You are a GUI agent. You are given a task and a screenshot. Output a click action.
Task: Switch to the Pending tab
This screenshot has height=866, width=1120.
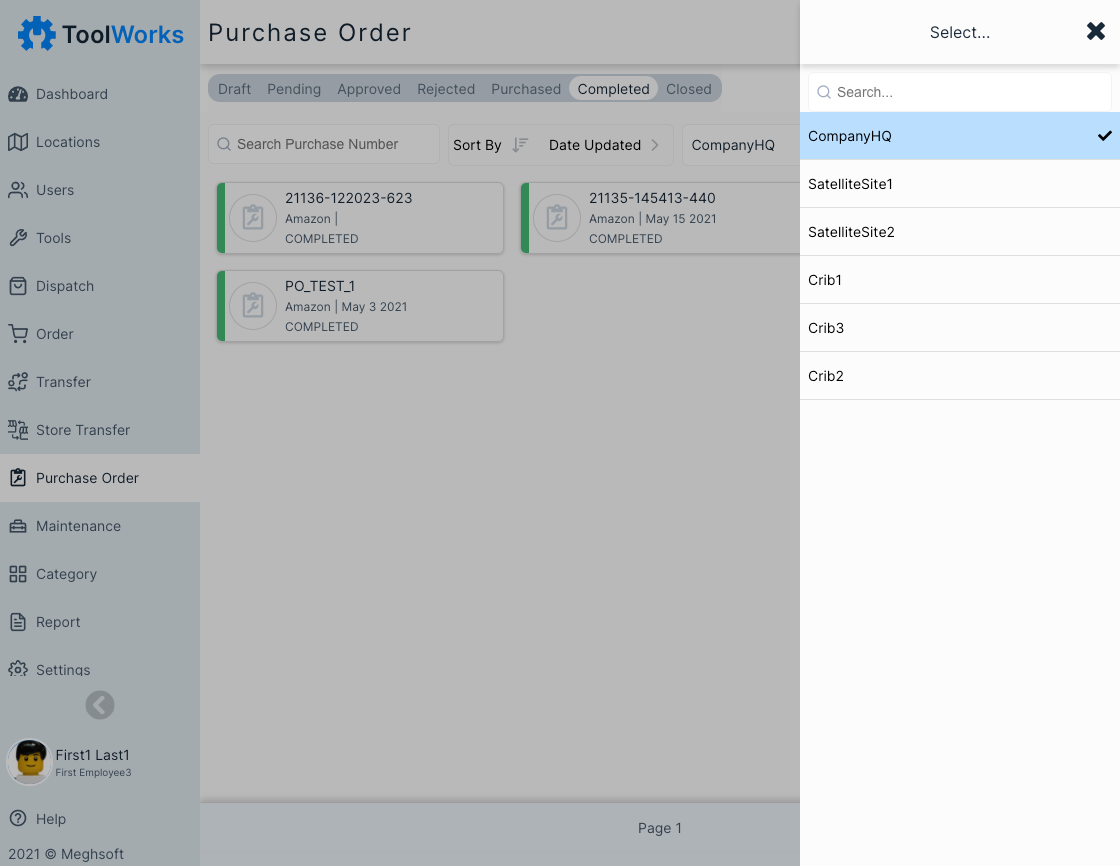coord(294,89)
